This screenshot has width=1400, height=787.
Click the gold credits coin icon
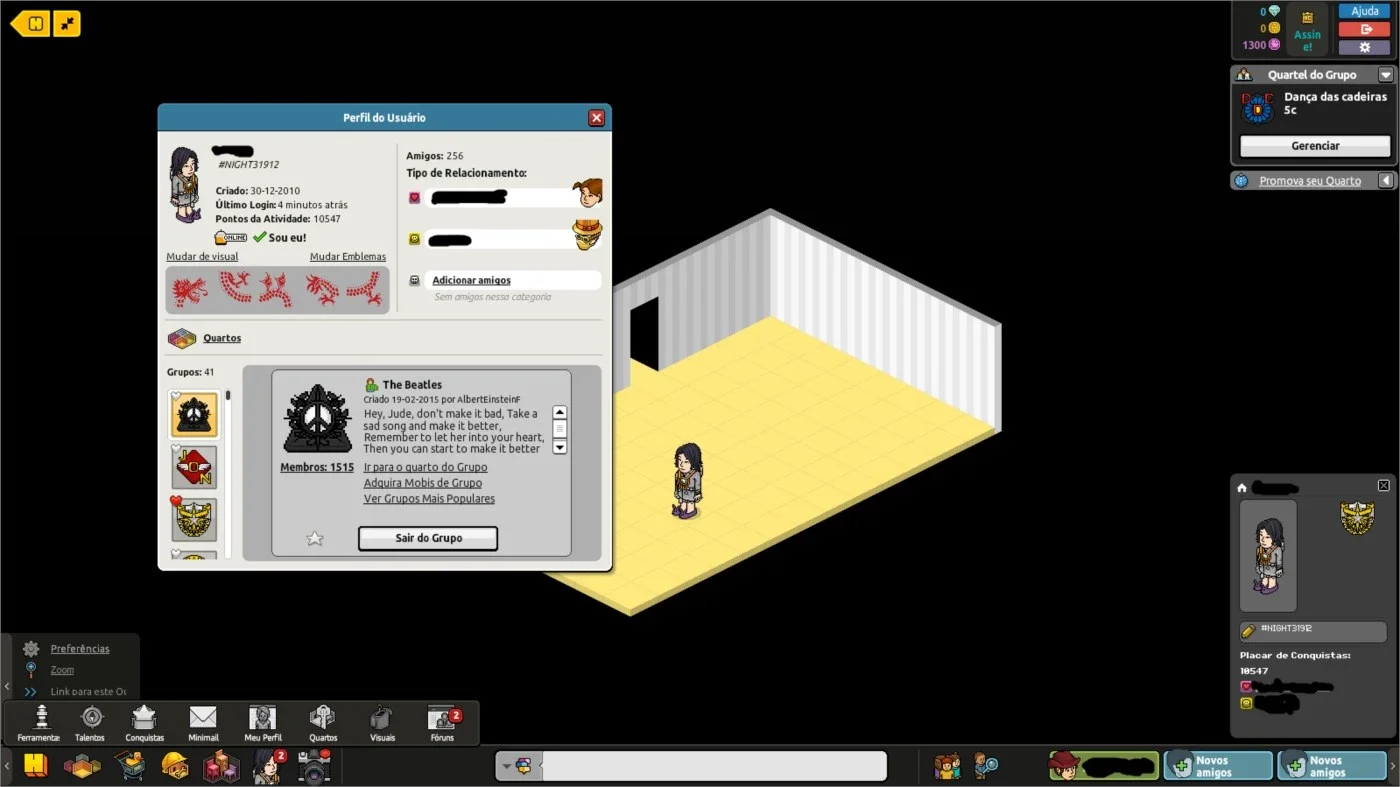coord(1274,28)
